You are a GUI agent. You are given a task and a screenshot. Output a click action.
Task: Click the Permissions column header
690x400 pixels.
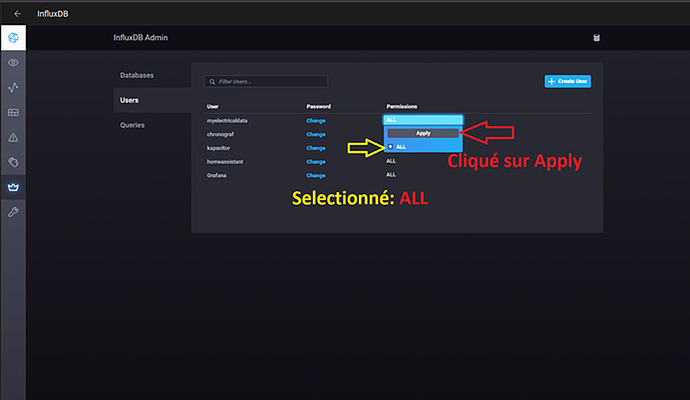coord(402,106)
